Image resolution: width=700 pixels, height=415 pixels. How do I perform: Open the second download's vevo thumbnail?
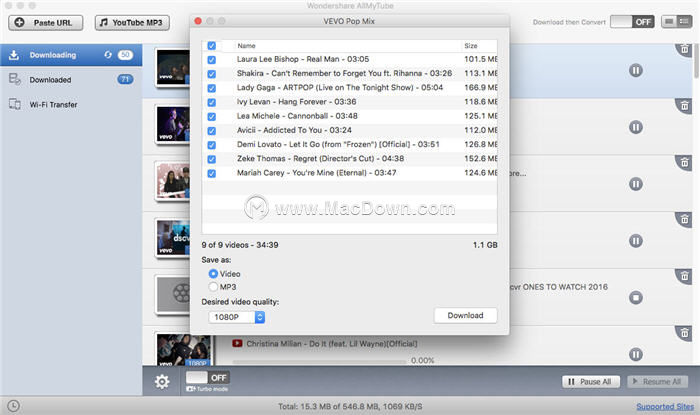click(x=173, y=124)
